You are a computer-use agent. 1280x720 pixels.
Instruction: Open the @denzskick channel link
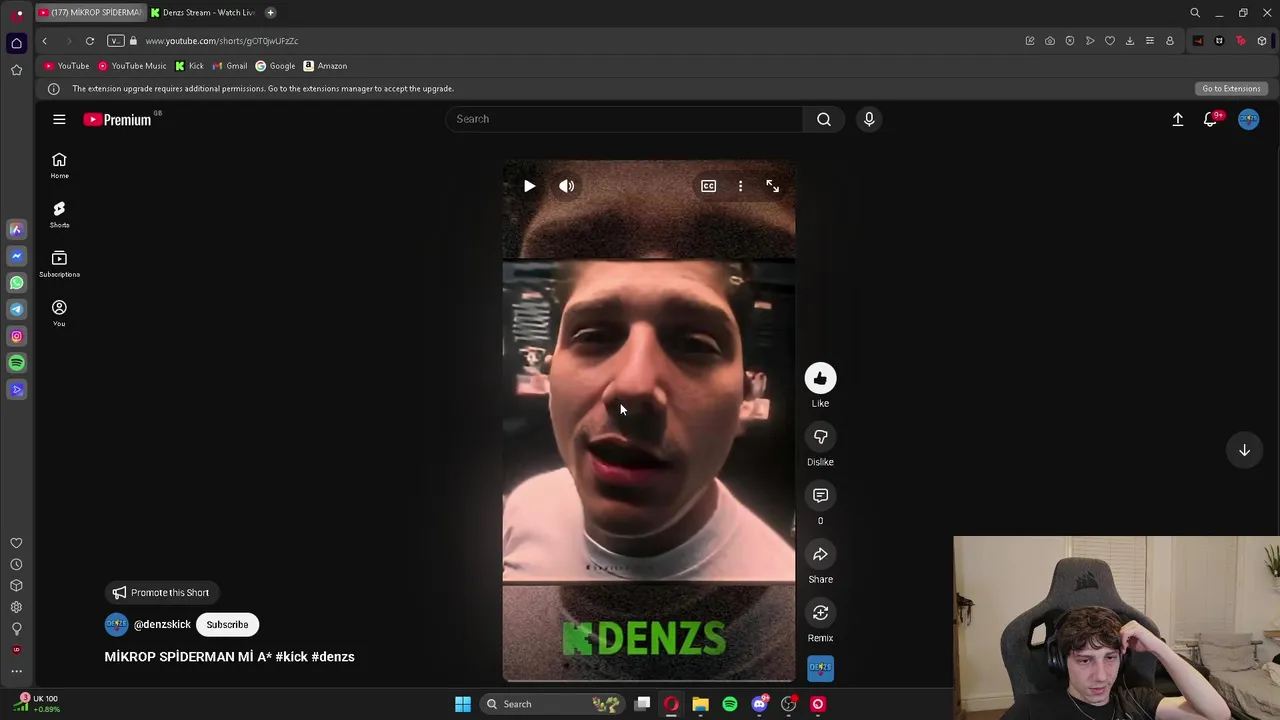162,625
